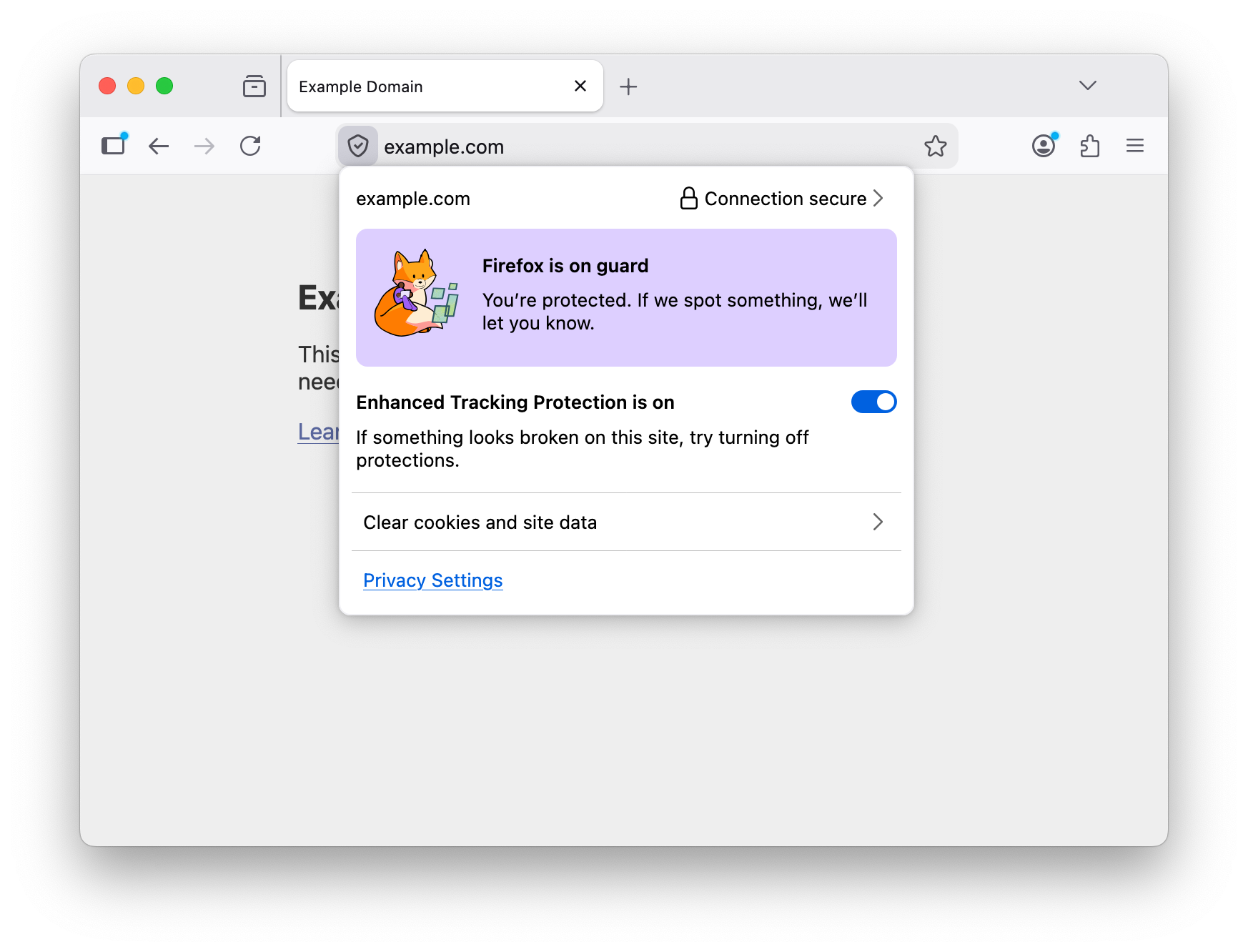The width and height of the screenshot is (1248, 952).
Task: Click the green maximize window button
Action: (164, 86)
